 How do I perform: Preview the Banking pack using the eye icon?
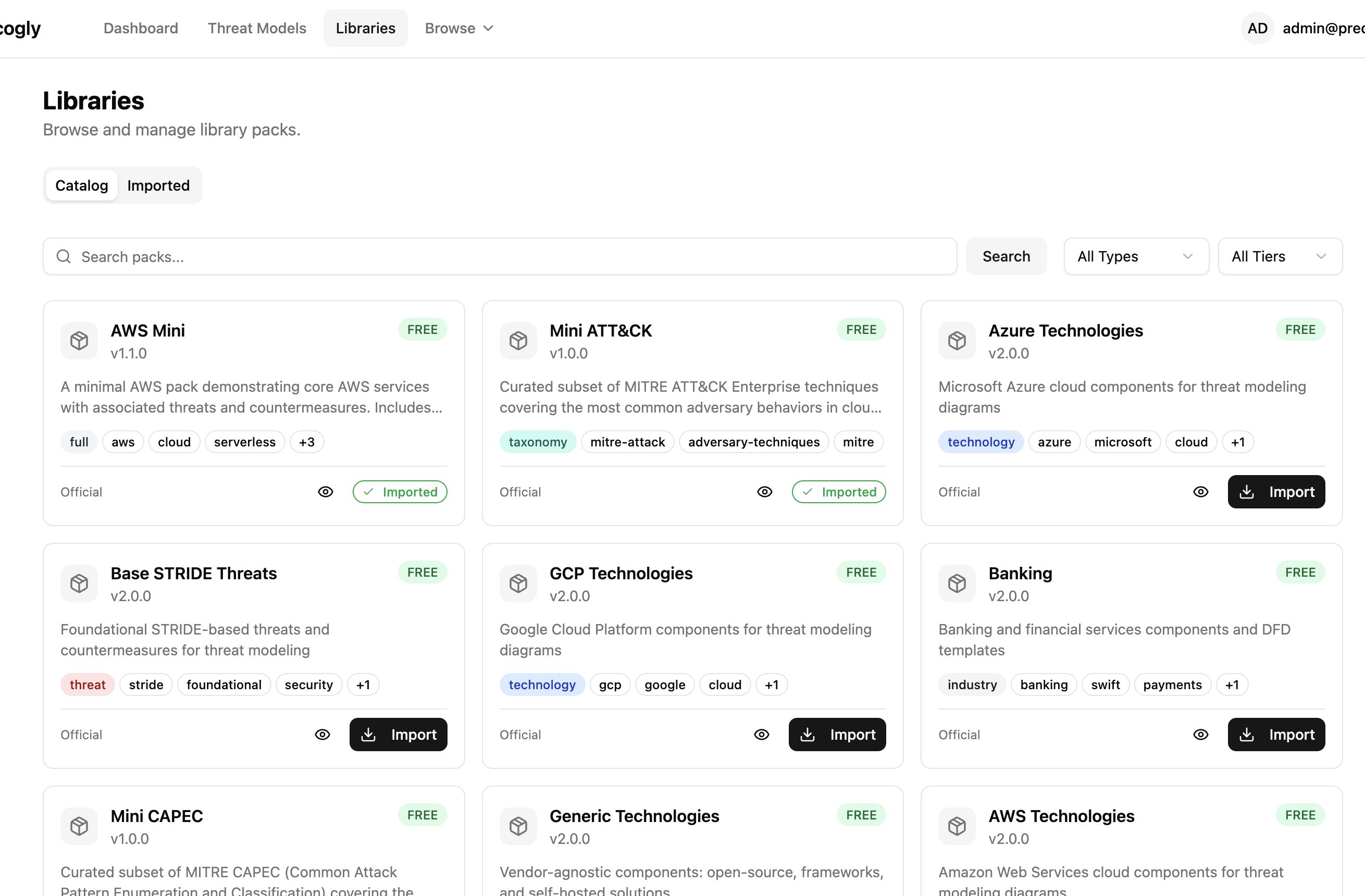coord(1201,734)
